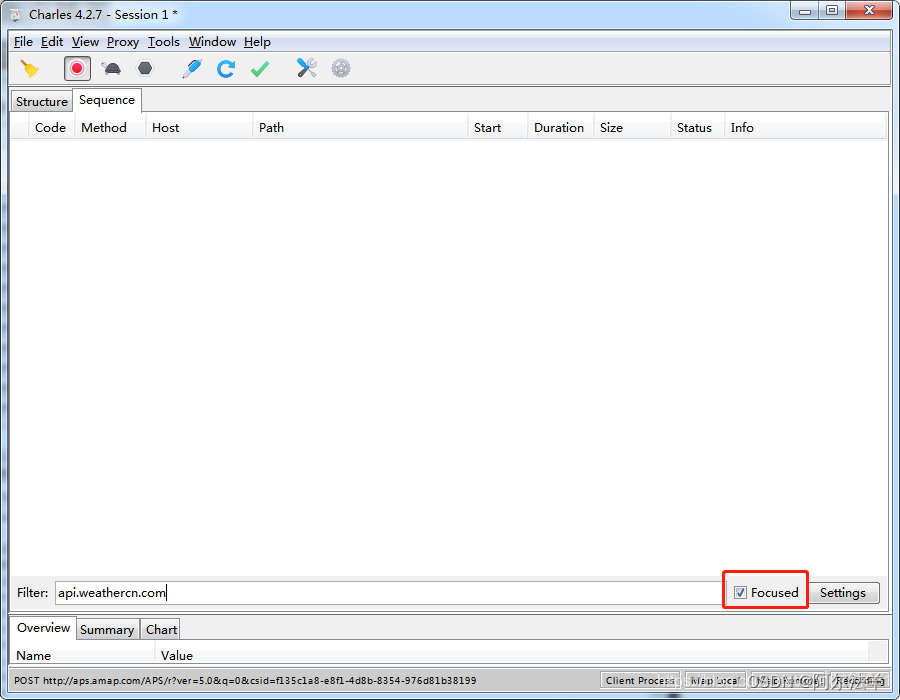Sort by the Path column header
This screenshot has height=700, width=900.
point(360,127)
